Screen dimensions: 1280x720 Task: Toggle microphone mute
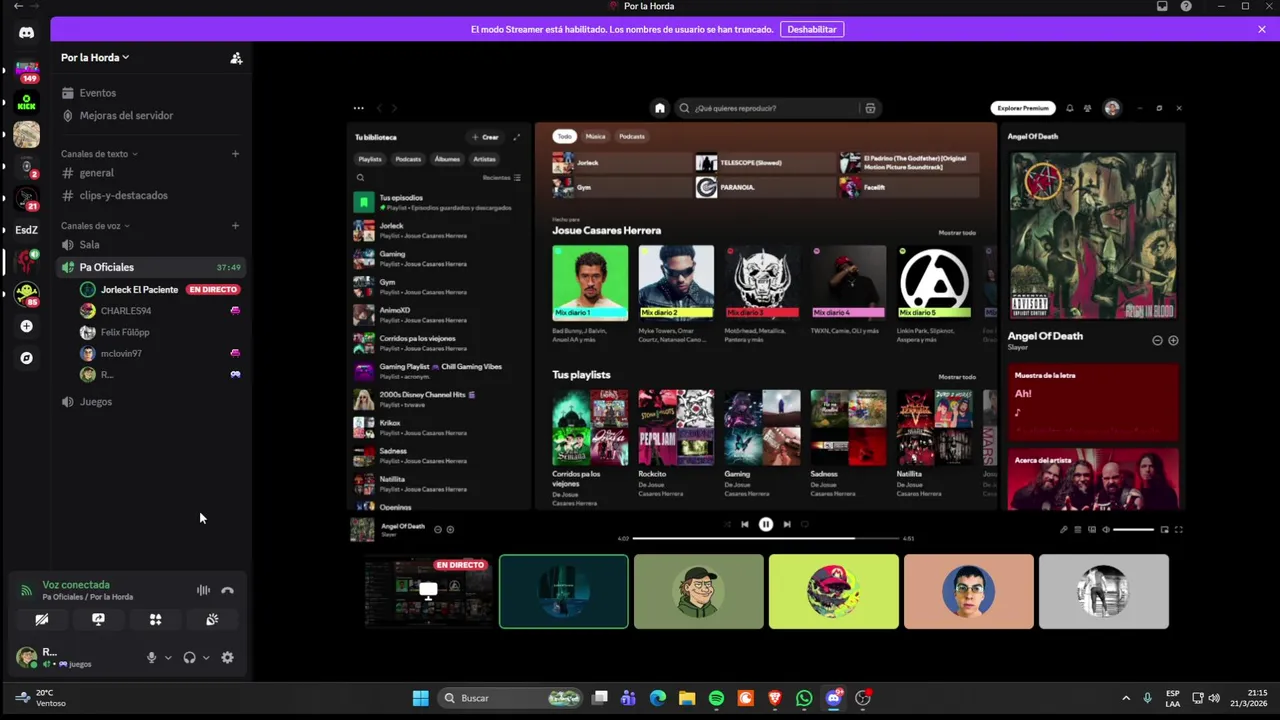[152, 657]
